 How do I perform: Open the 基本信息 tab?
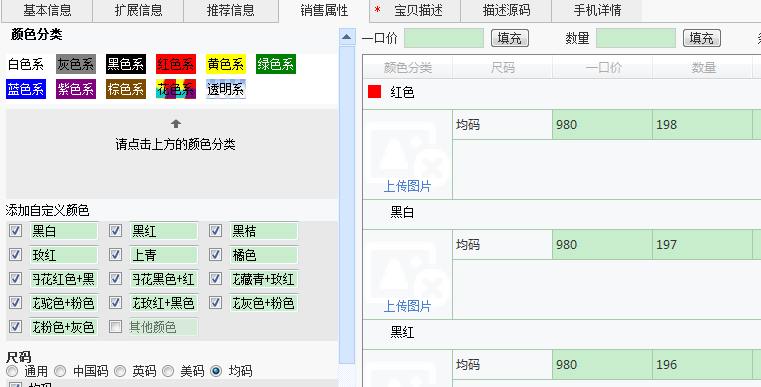pyautogui.click(x=47, y=11)
